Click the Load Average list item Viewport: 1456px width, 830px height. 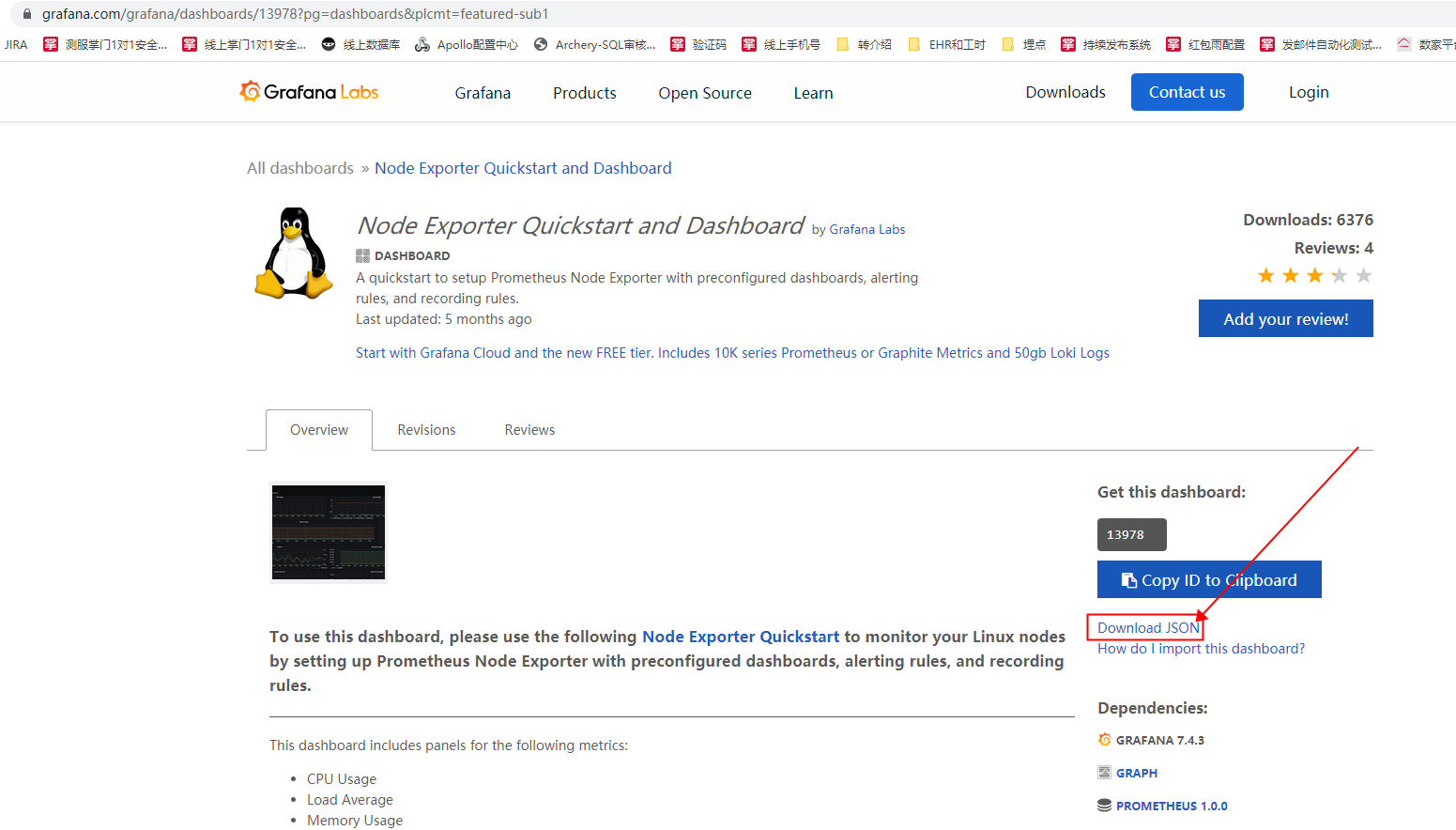tap(350, 800)
